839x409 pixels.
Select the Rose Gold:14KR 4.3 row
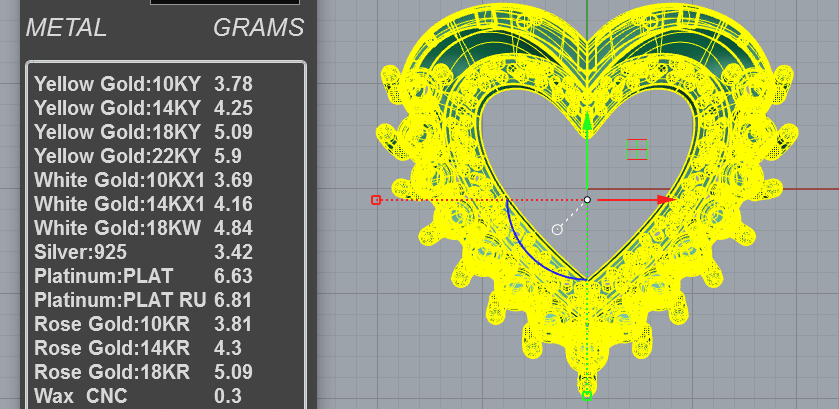138,349
